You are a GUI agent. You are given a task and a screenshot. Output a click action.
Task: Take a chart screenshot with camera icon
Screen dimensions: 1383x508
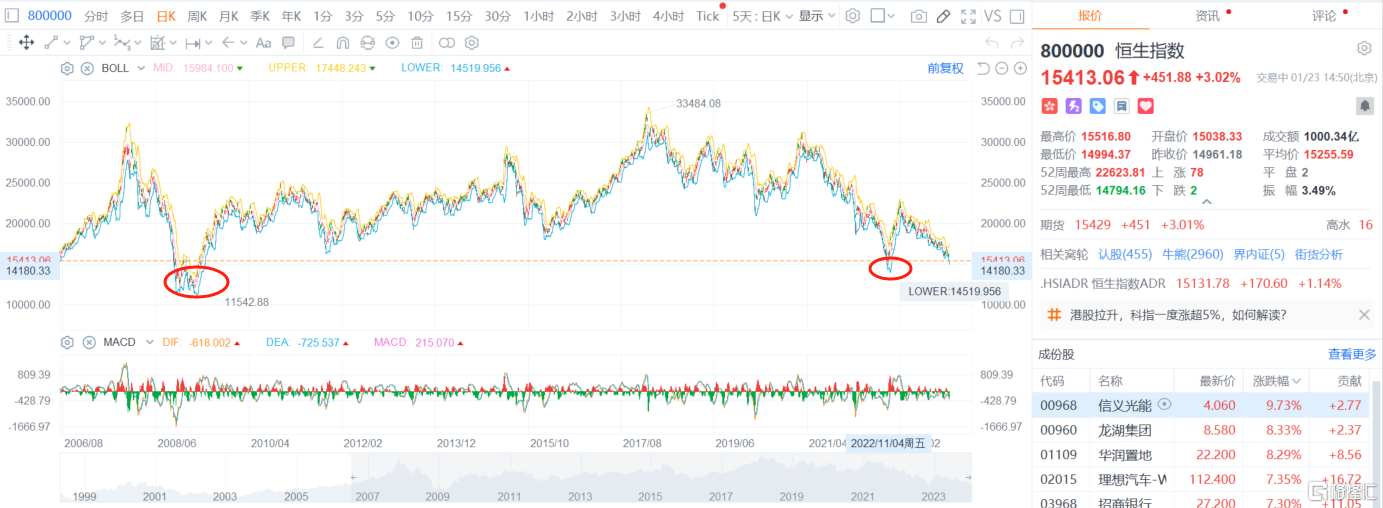click(x=918, y=16)
